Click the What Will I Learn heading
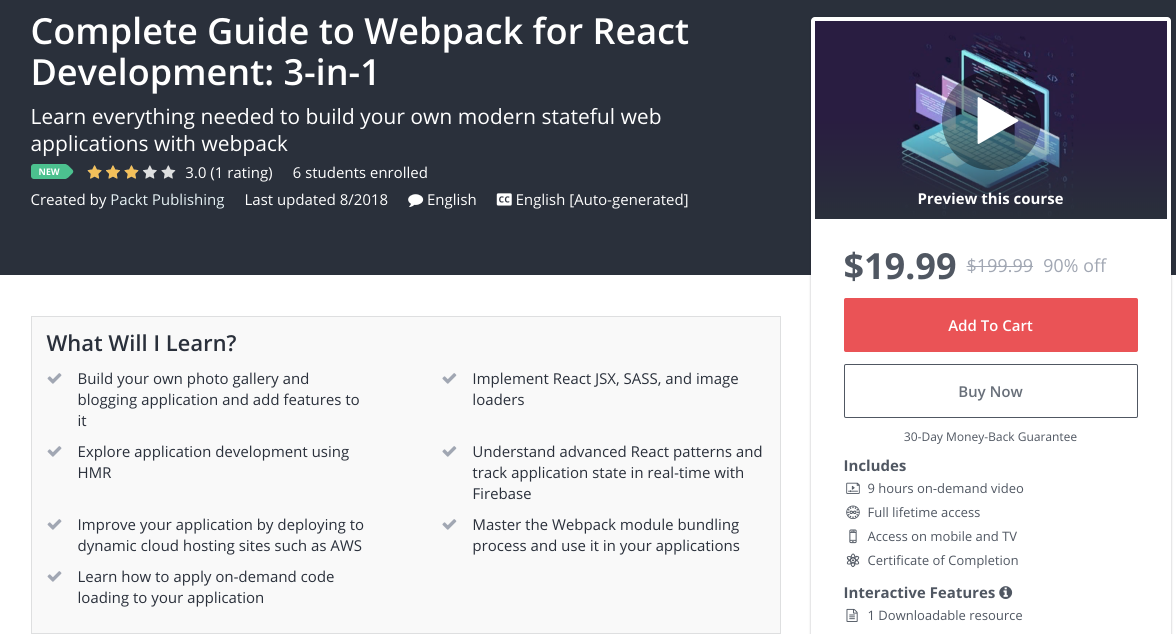Screen dimensions: 1176x634 click(x=141, y=343)
